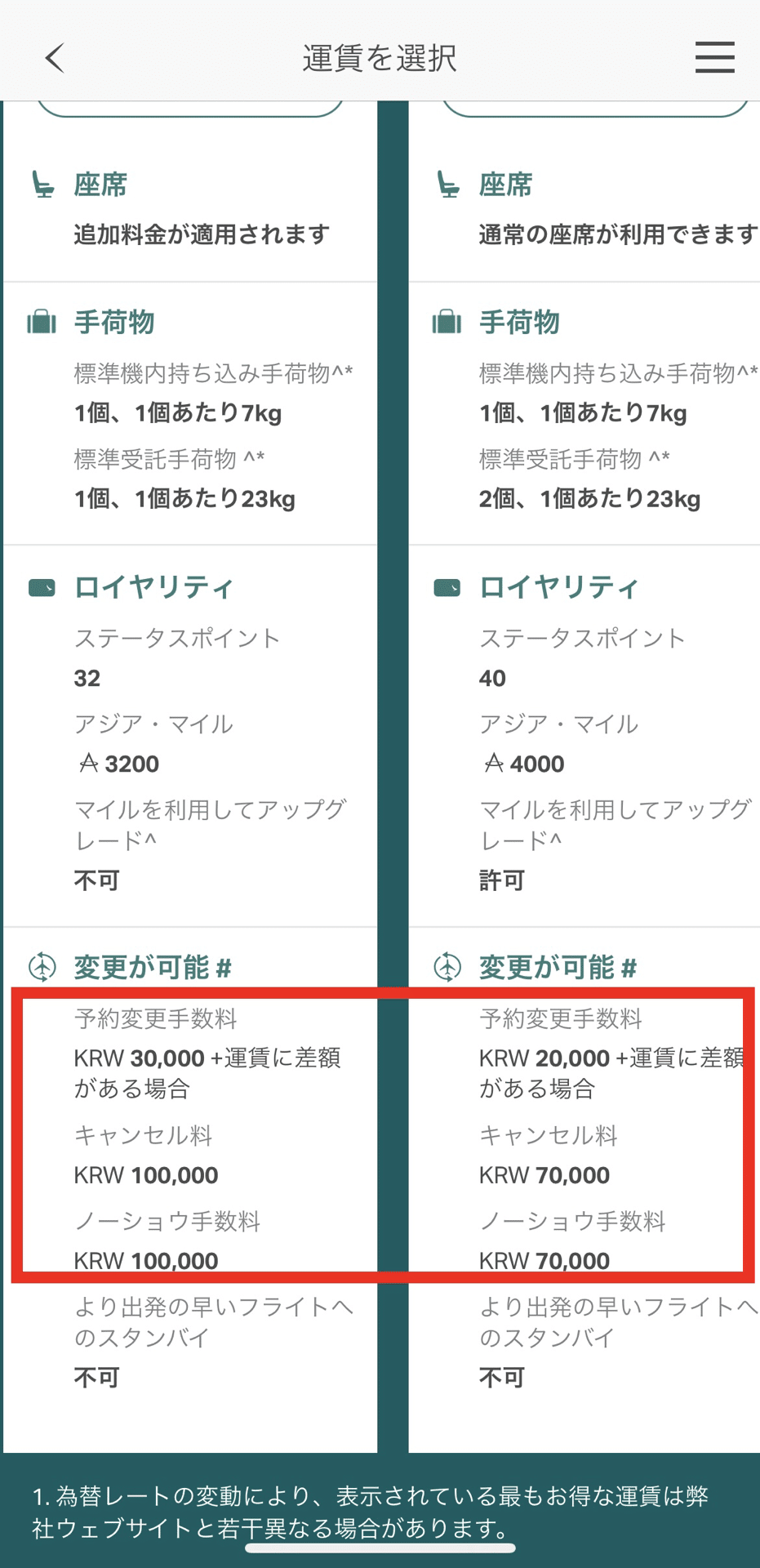Image resolution: width=760 pixels, height=1568 pixels.
Task: Tap right 標準受託手荷物 ^* footnote label
Action: 574,459
